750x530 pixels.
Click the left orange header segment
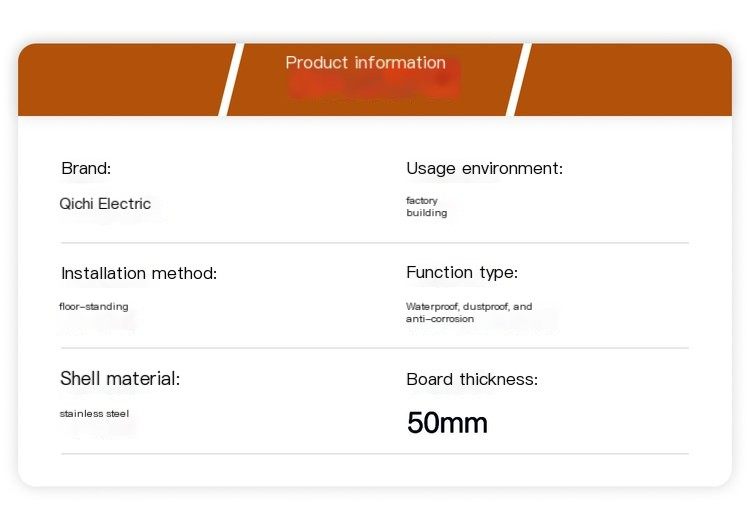pyautogui.click(x=122, y=79)
